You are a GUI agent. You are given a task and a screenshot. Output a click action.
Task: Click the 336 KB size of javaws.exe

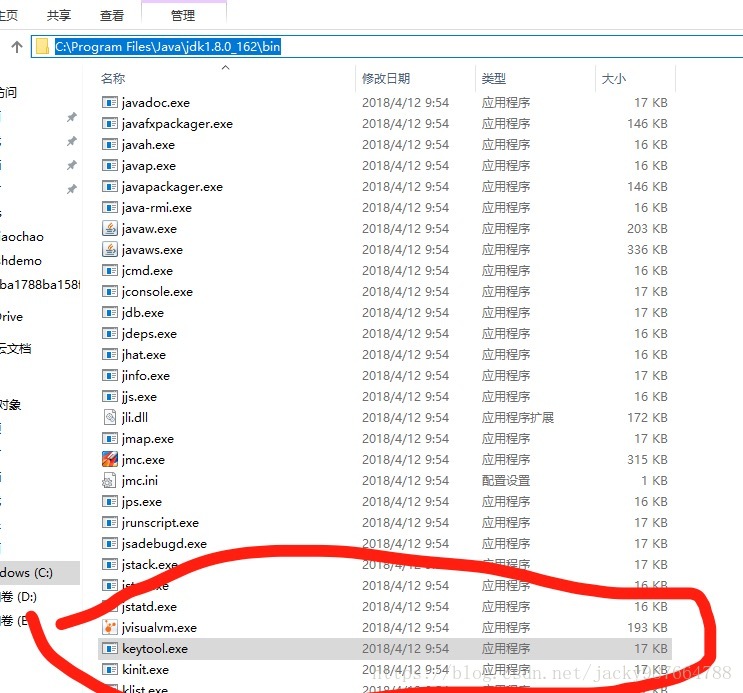click(647, 249)
